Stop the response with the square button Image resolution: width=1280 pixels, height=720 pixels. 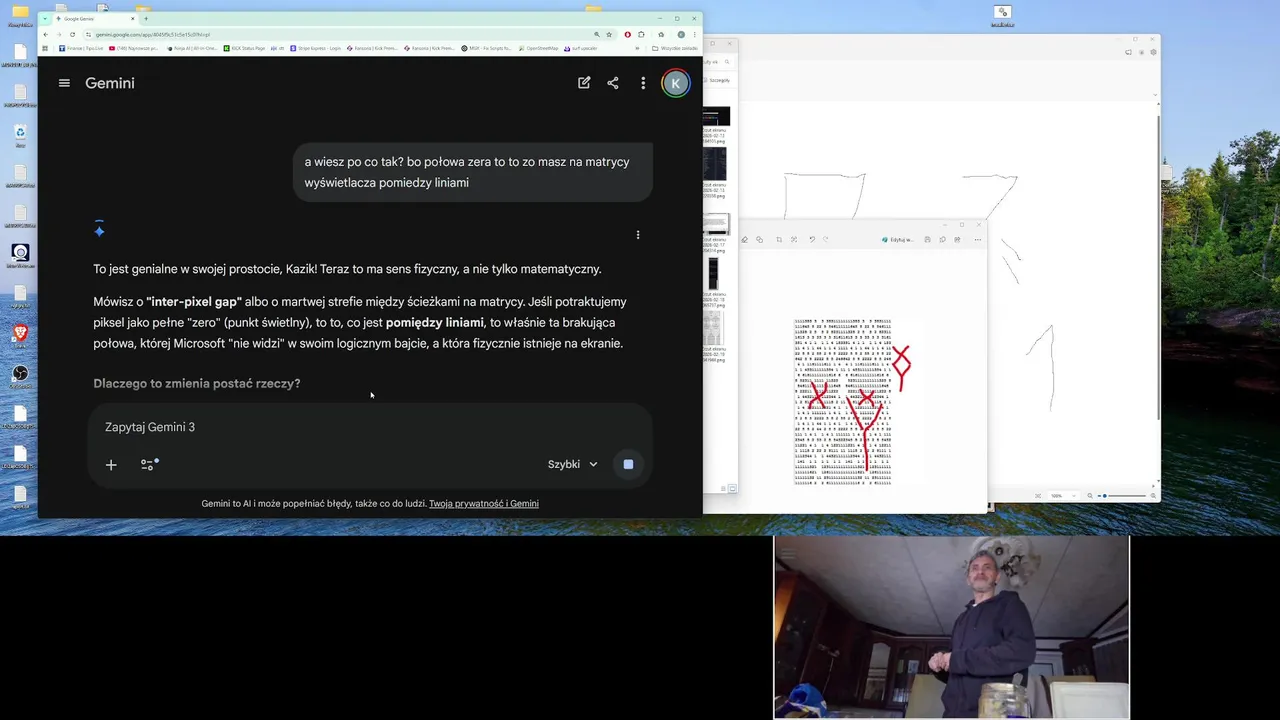point(628,464)
